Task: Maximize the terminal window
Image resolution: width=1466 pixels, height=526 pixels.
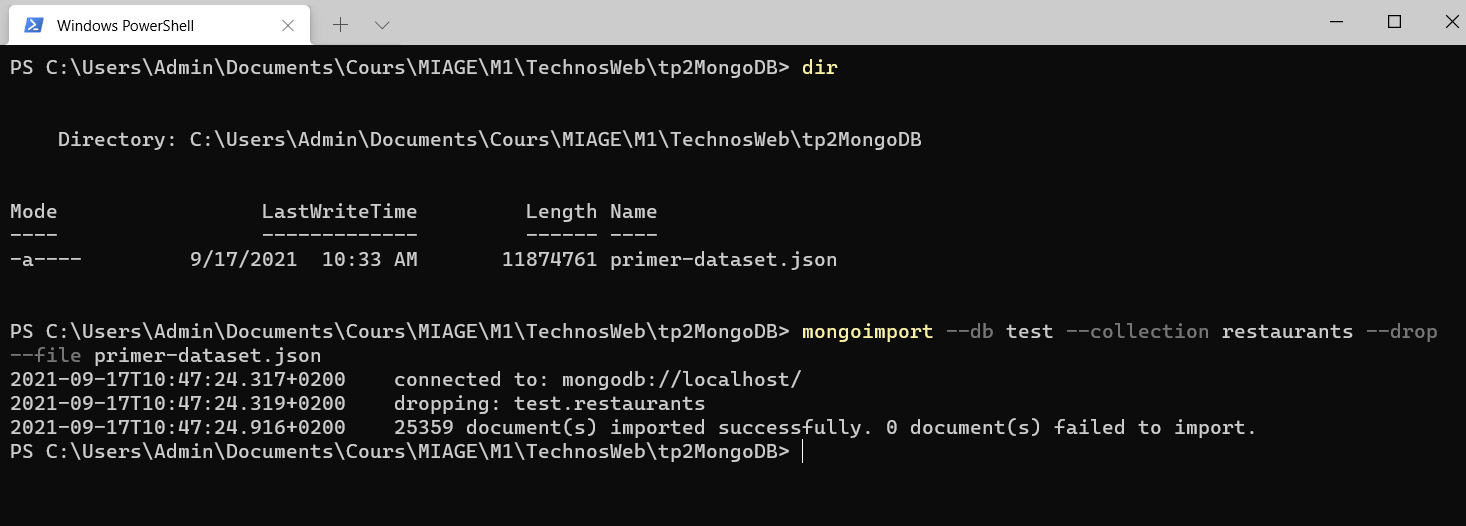Action: coord(1394,22)
